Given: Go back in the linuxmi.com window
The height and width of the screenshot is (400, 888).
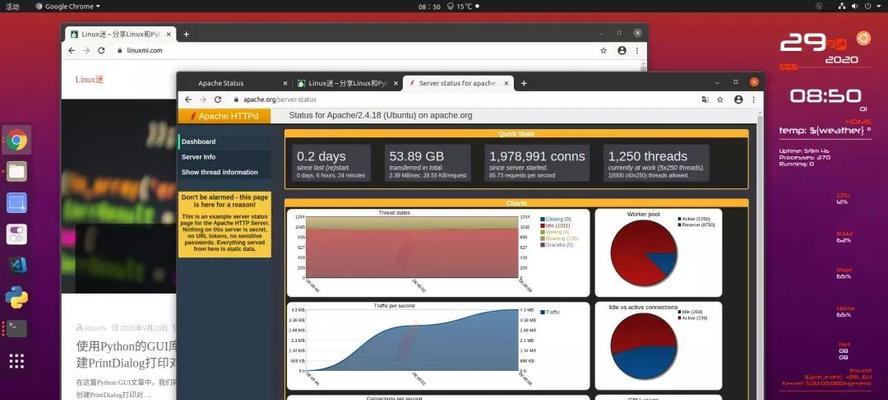Looking at the screenshot, I should 72,50.
